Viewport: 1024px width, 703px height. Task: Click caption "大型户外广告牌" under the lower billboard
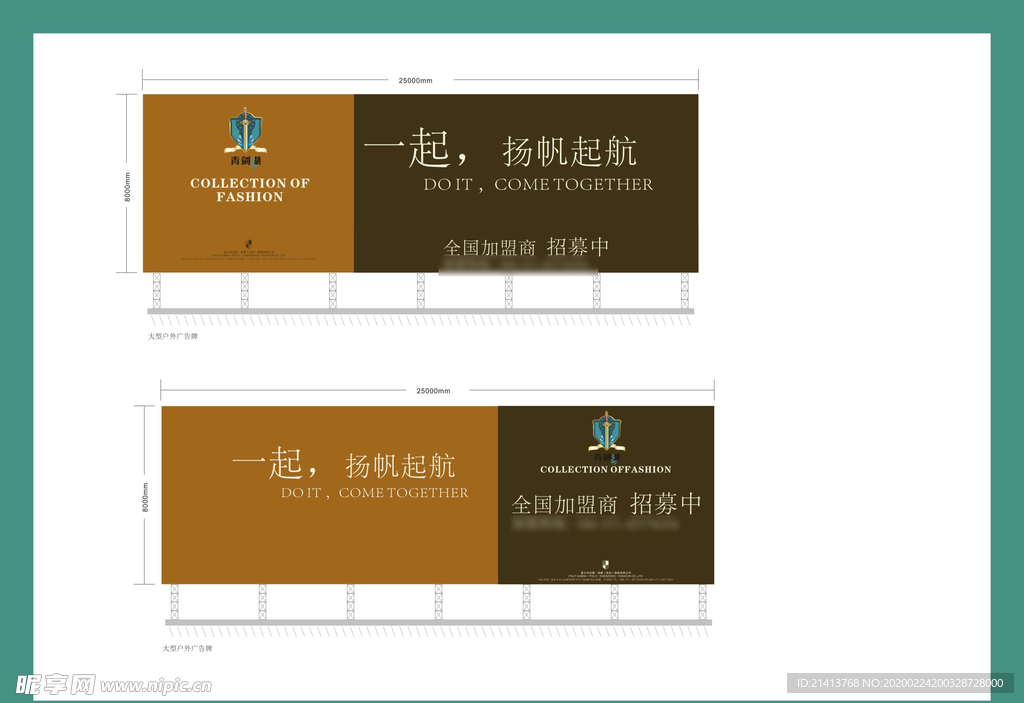point(187,648)
